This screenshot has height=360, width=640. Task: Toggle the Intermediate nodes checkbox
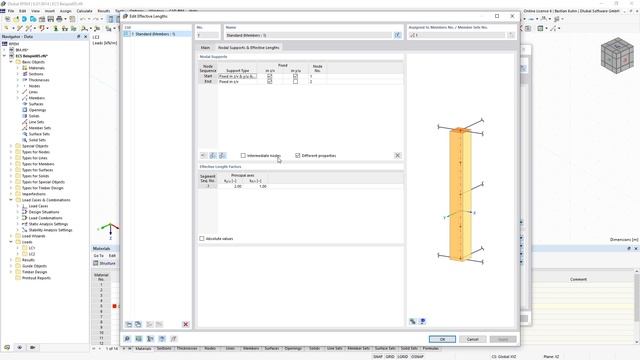243,156
